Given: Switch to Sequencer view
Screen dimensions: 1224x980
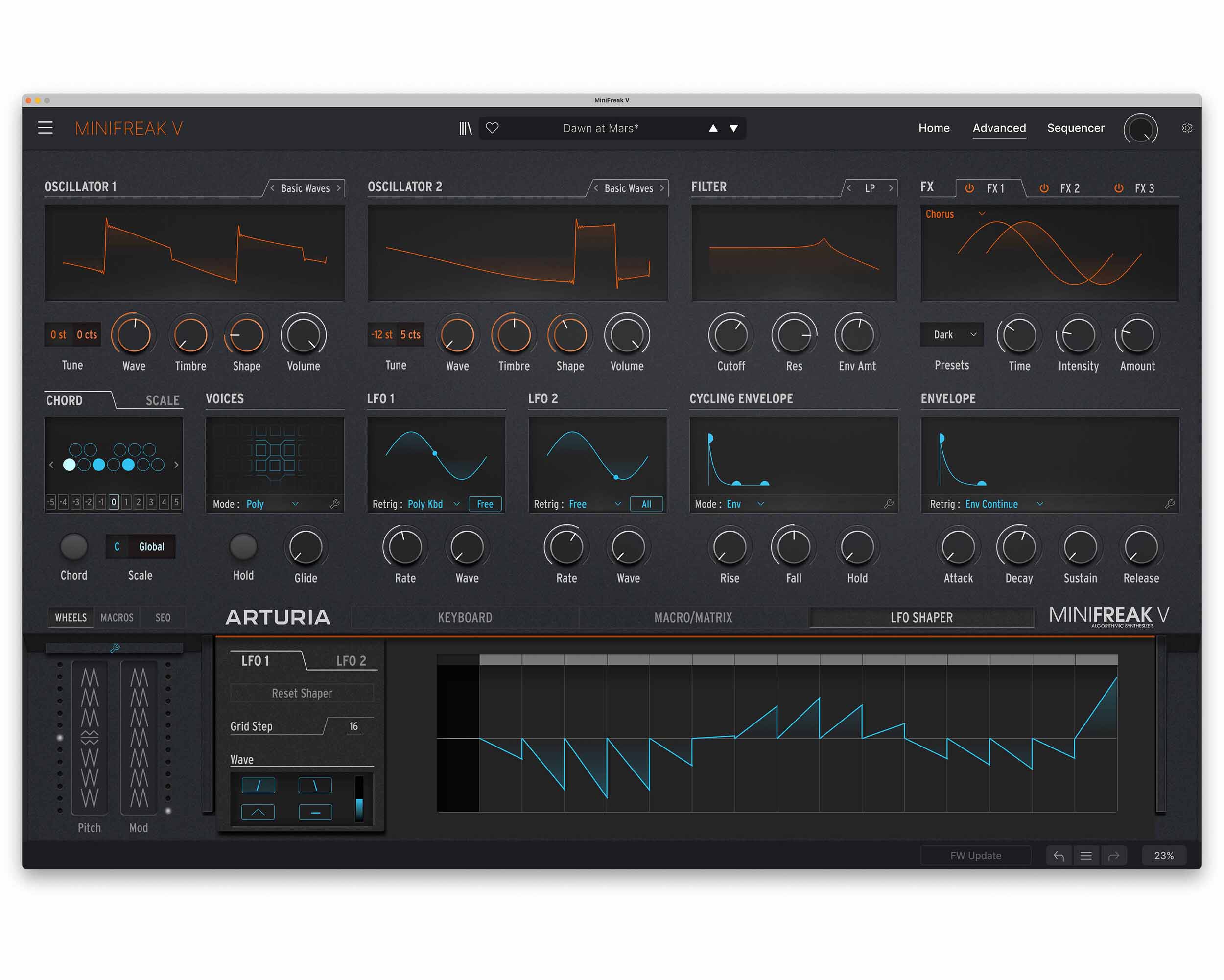Looking at the screenshot, I should click(1076, 128).
